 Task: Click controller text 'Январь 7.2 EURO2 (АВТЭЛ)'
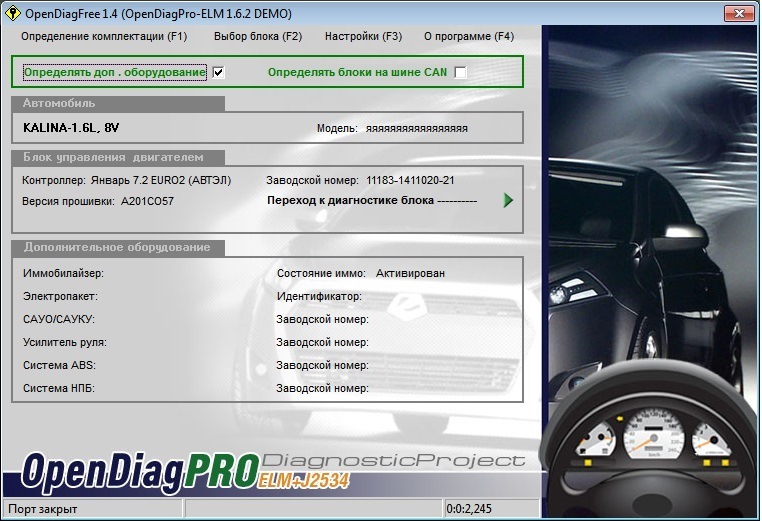coord(161,180)
